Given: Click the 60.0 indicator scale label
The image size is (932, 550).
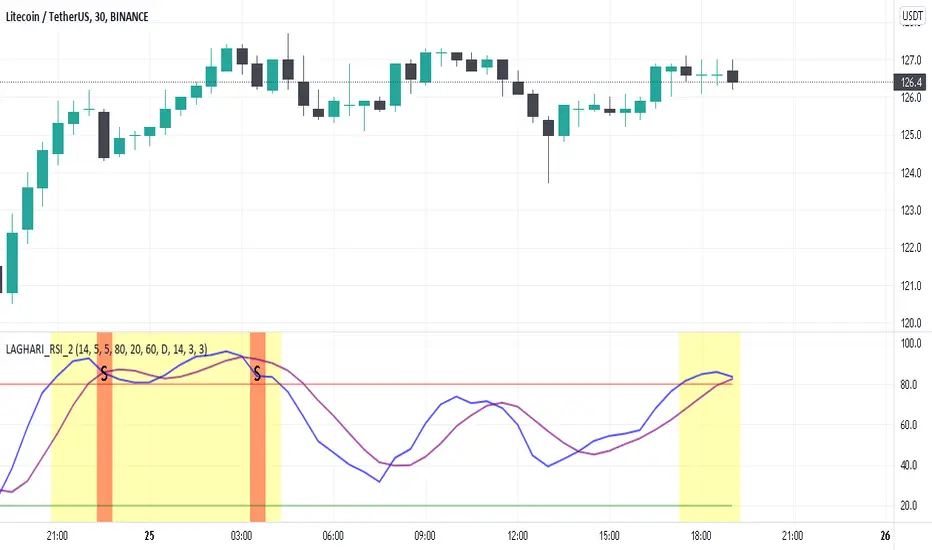Looking at the screenshot, I should coord(909,425).
